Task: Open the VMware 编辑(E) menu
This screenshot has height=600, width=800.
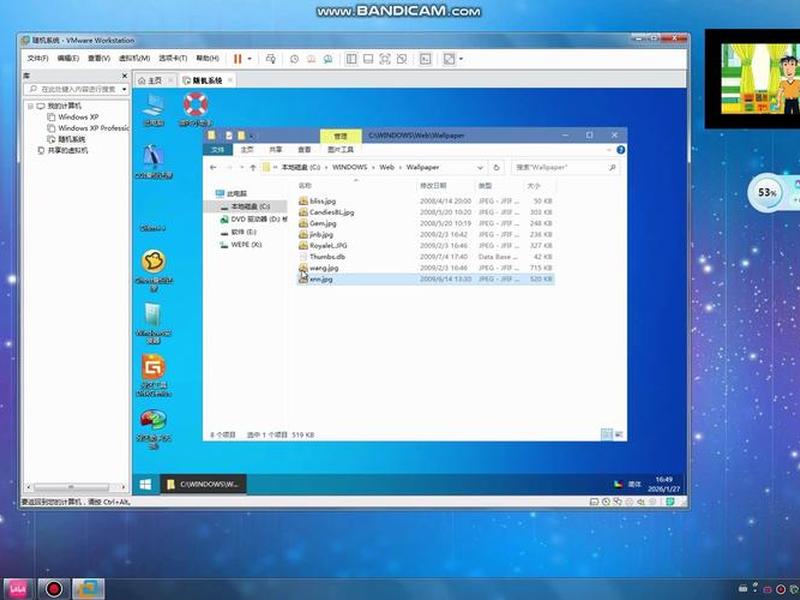Action: pyautogui.click(x=68, y=58)
